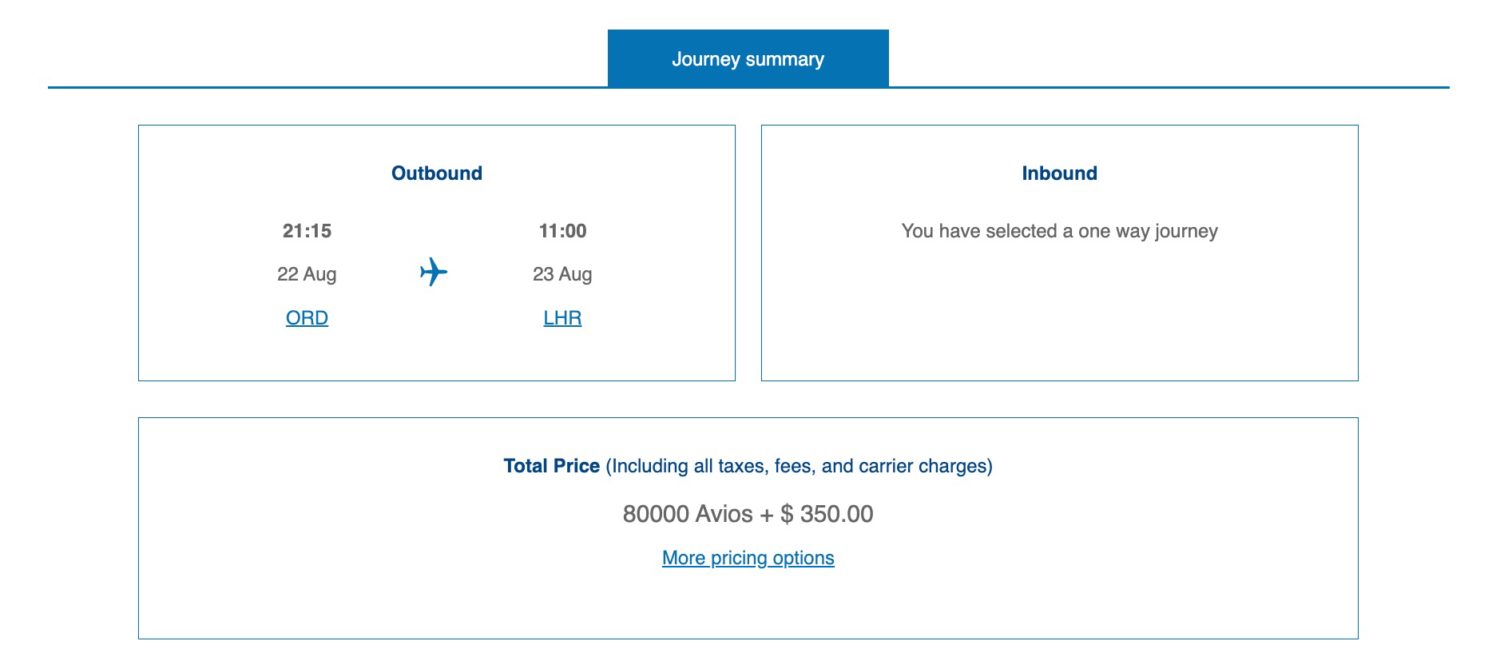Click the blue Journey summary header bar
The width and height of the screenshot is (1500, 657).
pyautogui.click(x=747, y=58)
